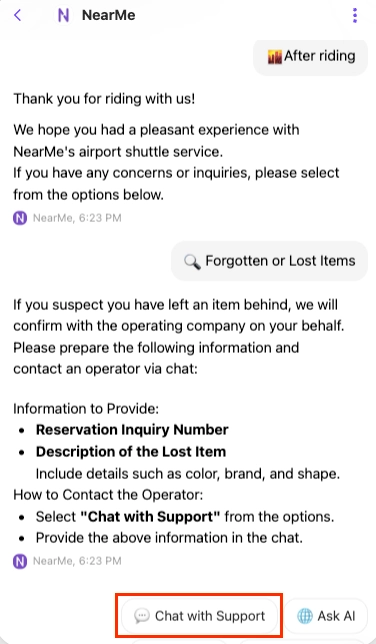Click the NearMe title in the header
The height and width of the screenshot is (644, 376).
coord(108,16)
